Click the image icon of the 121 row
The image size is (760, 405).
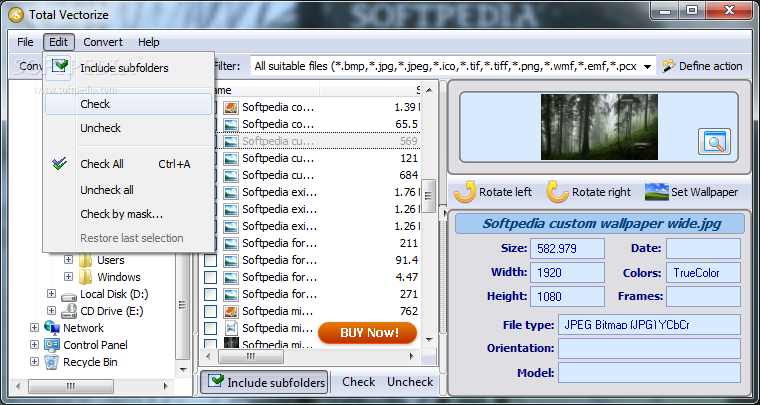[x=231, y=158]
